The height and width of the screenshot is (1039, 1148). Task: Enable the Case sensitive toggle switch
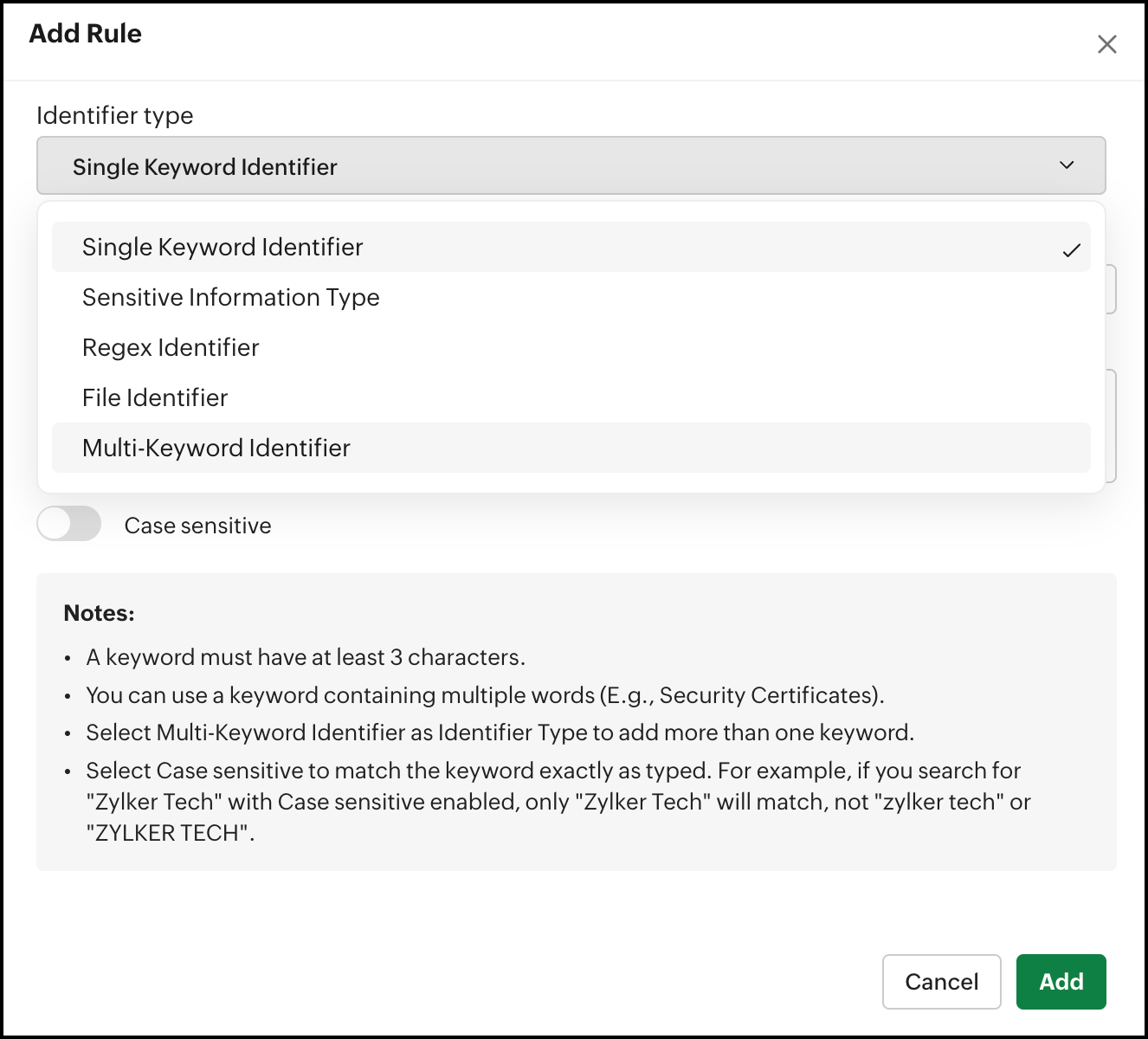[69, 524]
